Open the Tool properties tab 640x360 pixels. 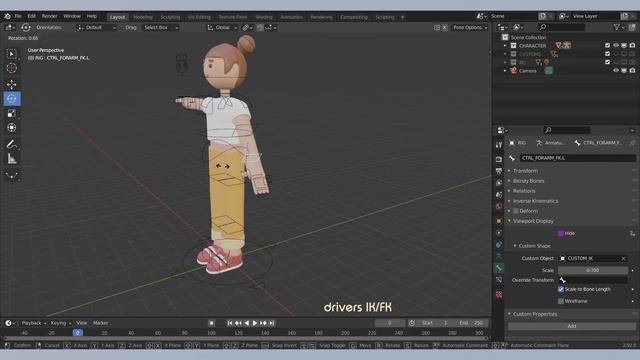[x=499, y=145]
